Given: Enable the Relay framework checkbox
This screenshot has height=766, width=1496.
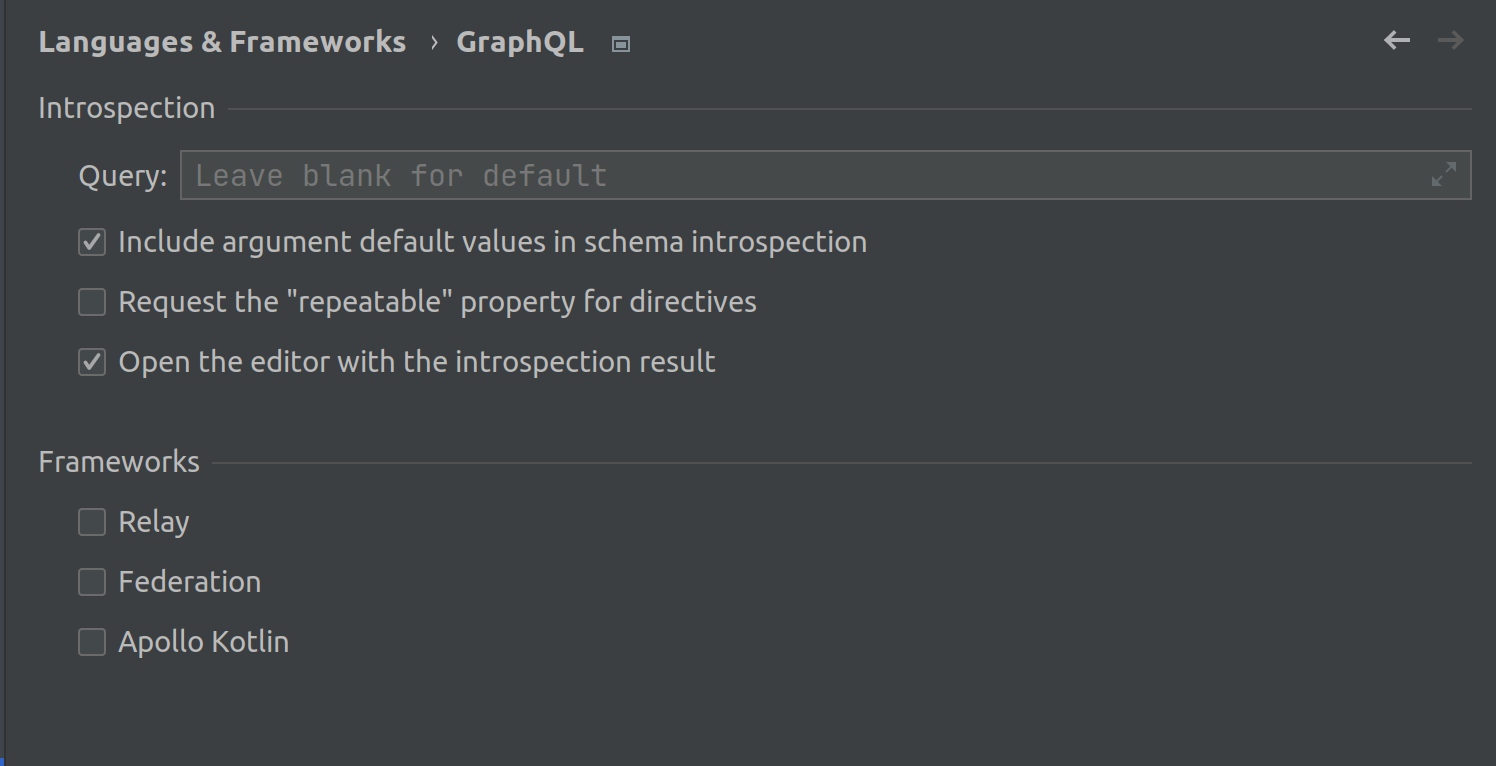Looking at the screenshot, I should 92,522.
